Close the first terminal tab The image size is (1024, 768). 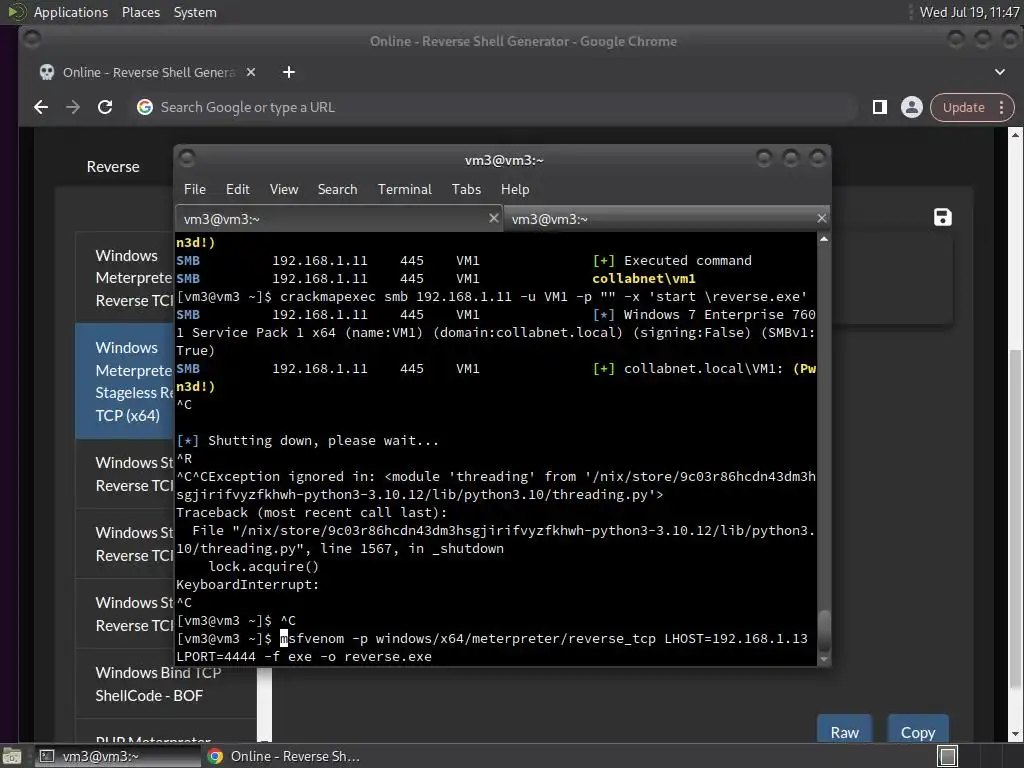click(494, 218)
